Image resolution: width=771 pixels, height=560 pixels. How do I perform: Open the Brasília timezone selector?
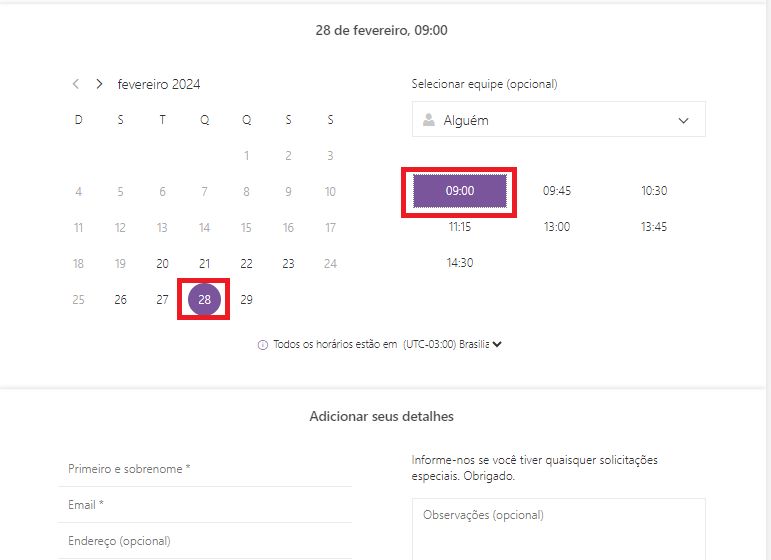coord(497,345)
